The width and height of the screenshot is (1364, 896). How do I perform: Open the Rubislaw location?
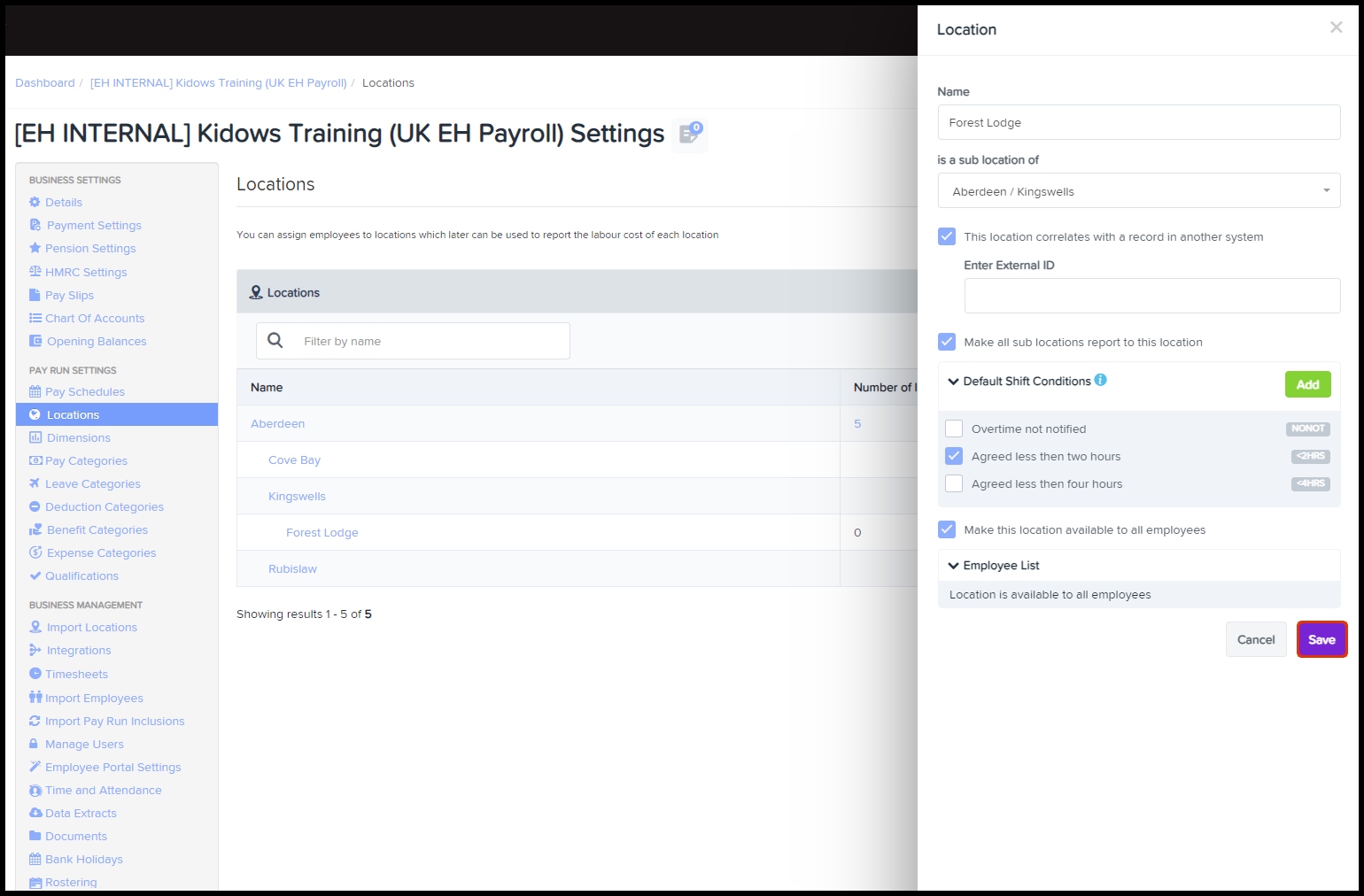[292, 568]
